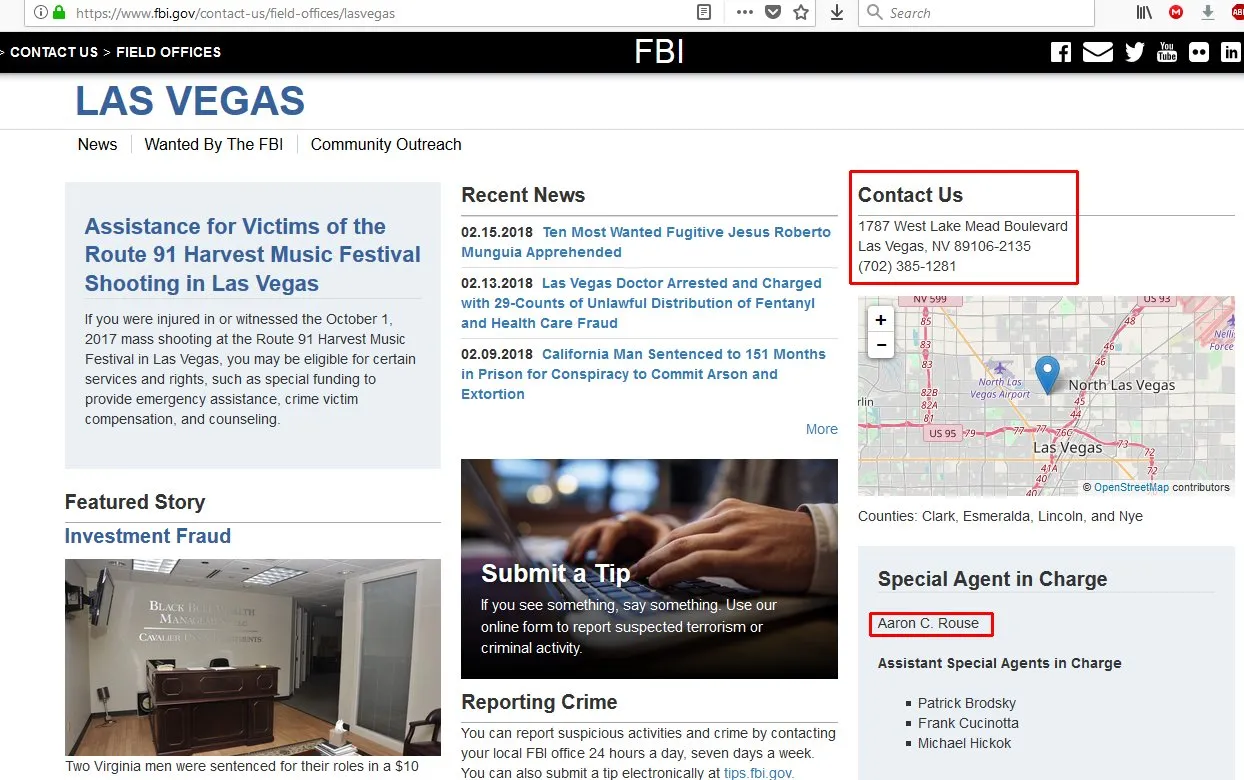1244x780 pixels.
Task: Open California Man Sentenced news link
Action: click(643, 374)
